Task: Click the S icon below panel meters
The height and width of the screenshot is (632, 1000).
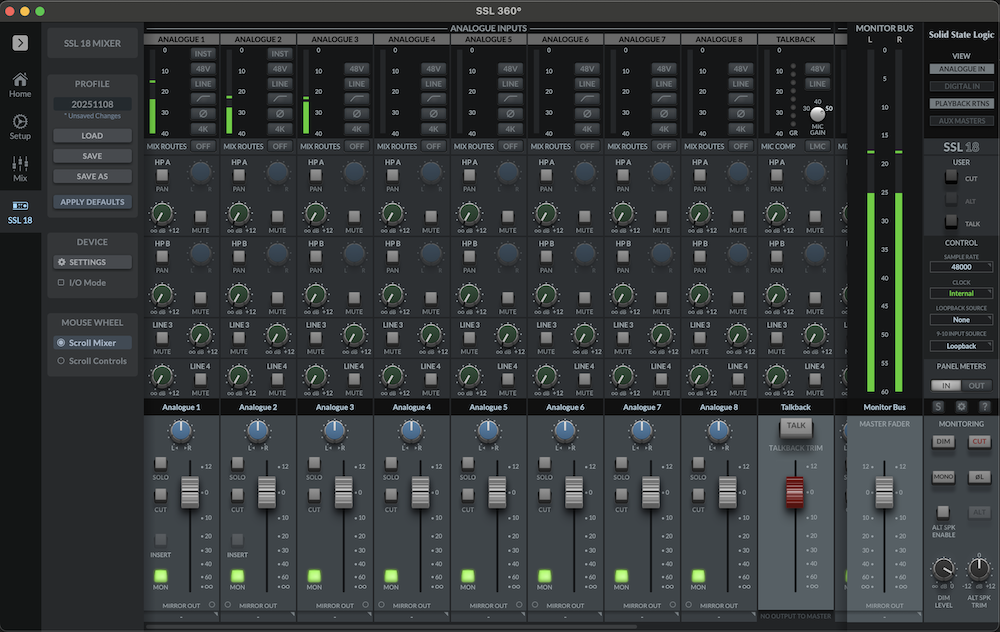Action: [938, 406]
